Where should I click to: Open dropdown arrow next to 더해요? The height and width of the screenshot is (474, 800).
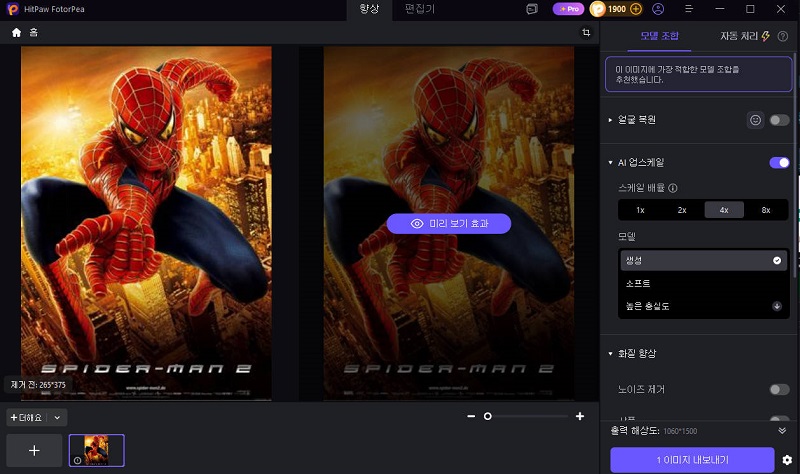[x=57, y=417]
